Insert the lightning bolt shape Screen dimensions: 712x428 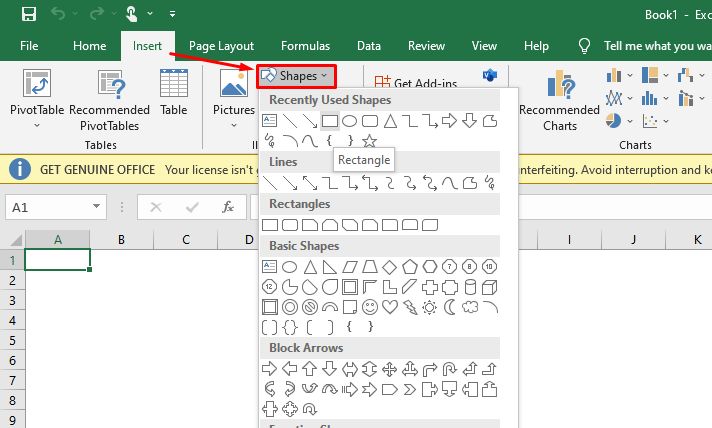point(410,306)
